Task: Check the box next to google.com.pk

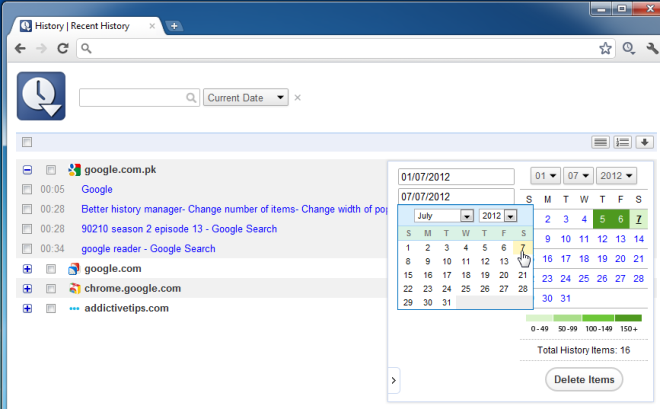Action: [x=51, y=171]
